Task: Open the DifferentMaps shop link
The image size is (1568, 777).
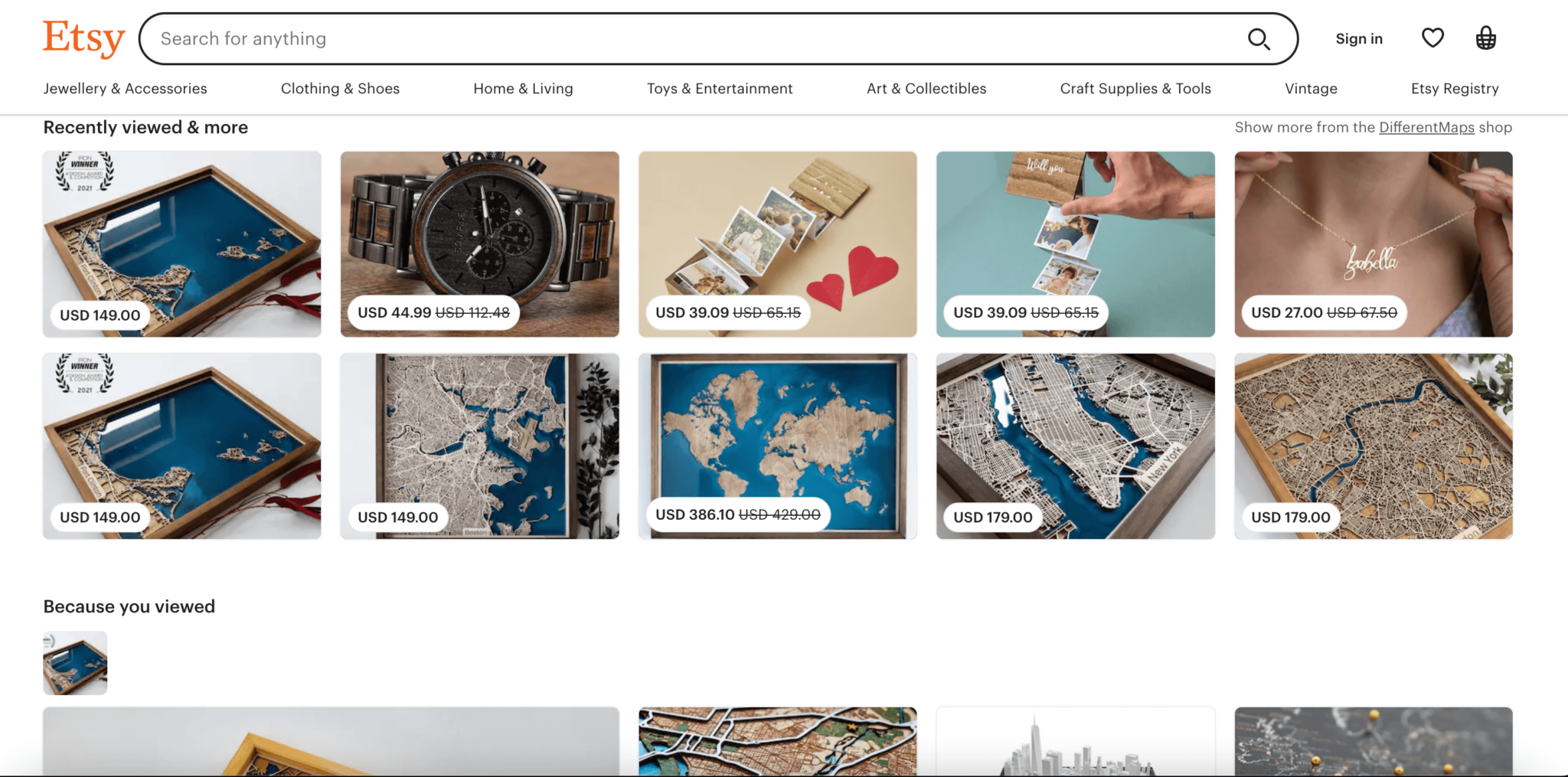Action: (x=1426, y=127)
